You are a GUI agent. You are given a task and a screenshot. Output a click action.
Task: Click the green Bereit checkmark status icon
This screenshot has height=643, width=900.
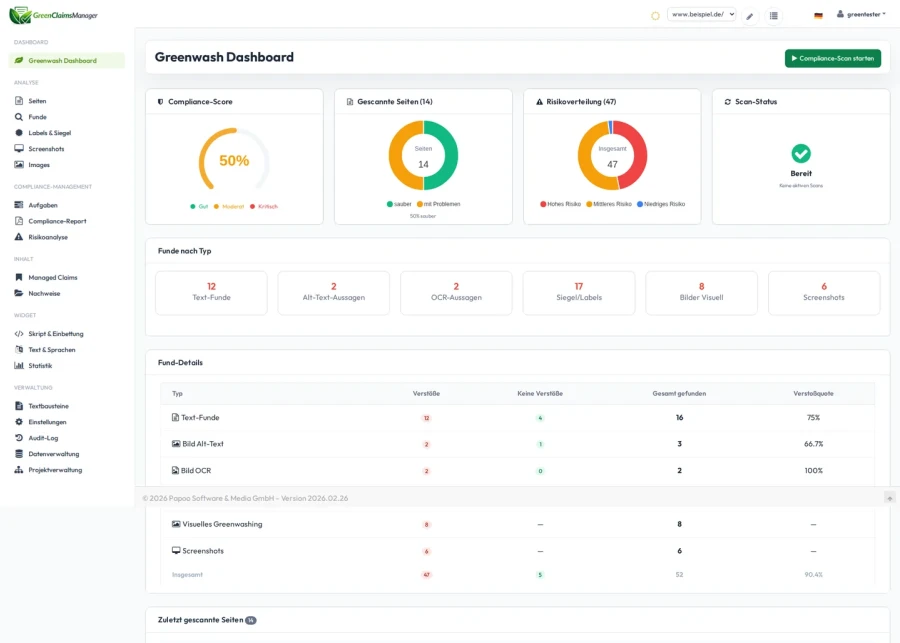801,153
